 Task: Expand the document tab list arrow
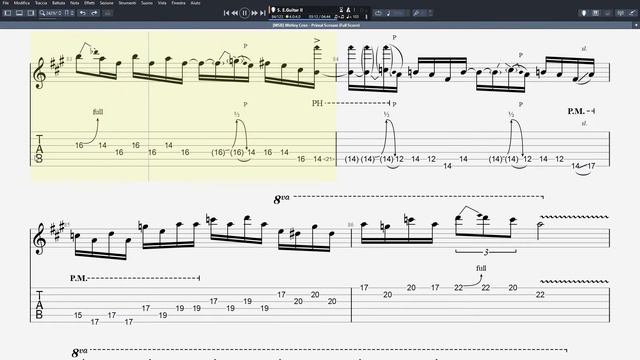(636, 25)
